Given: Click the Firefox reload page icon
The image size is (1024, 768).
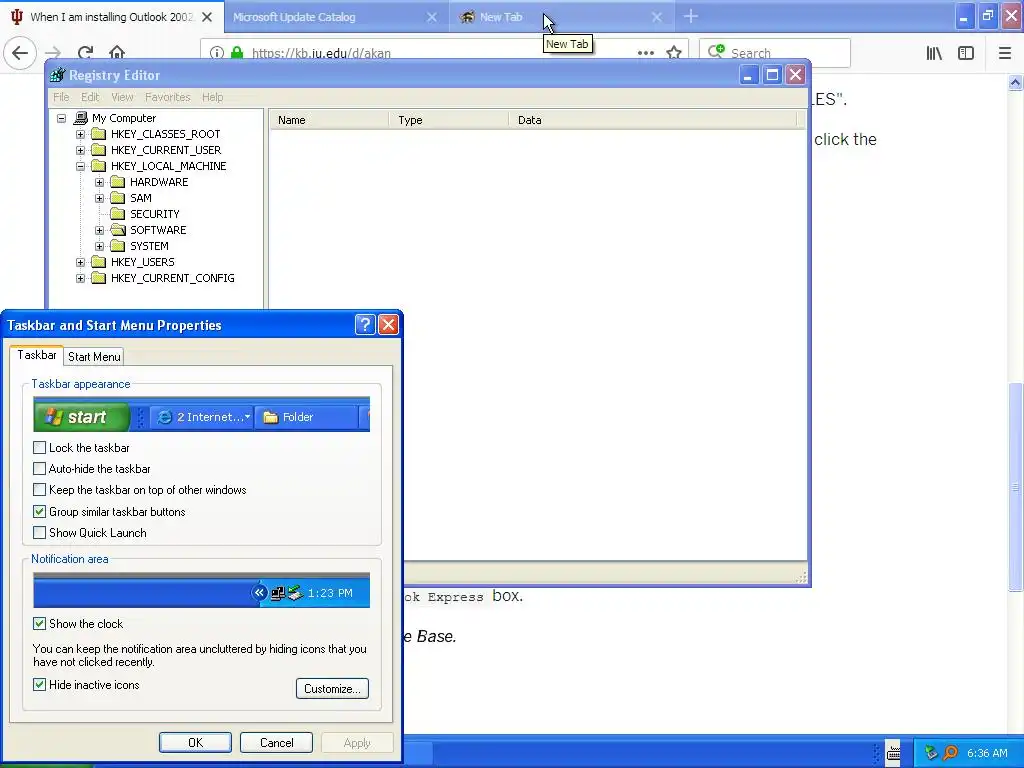Looking at the screenshot, I should (x=85, y=53).
